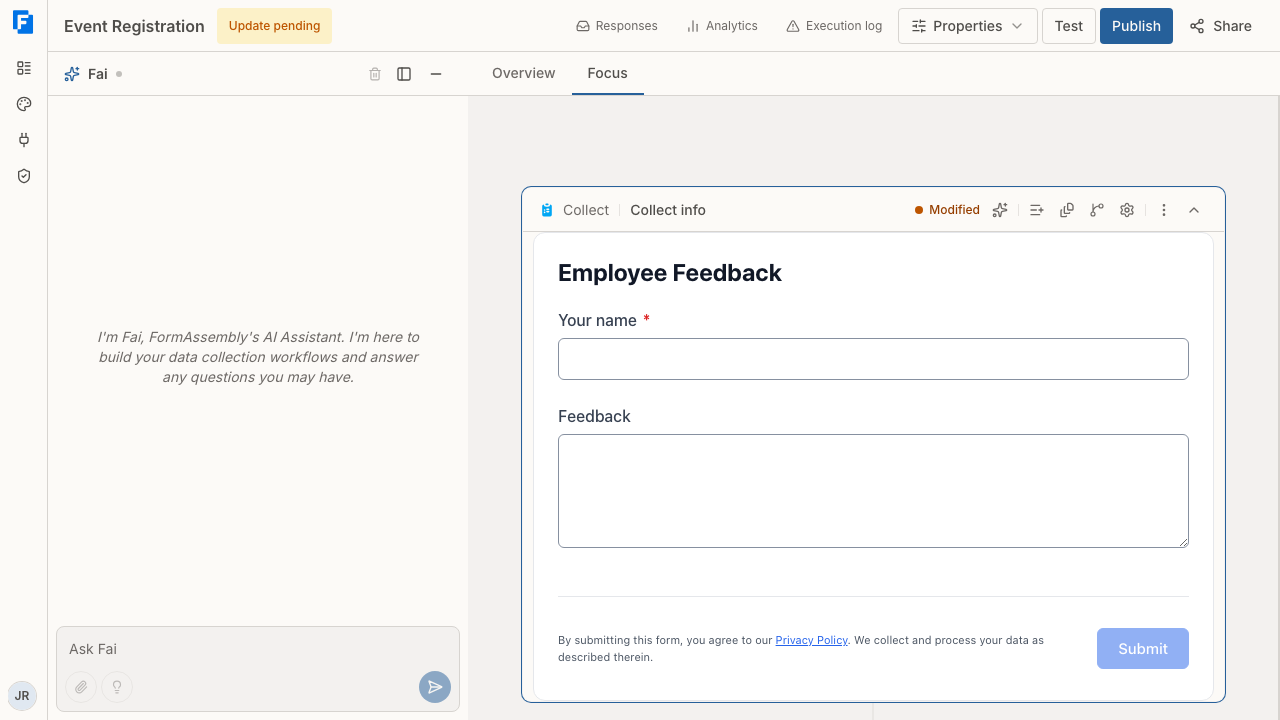Viewport: 1280px width, 720px height.
Task: Toggle the Fai panel layout icon
Action: [404, 74]
